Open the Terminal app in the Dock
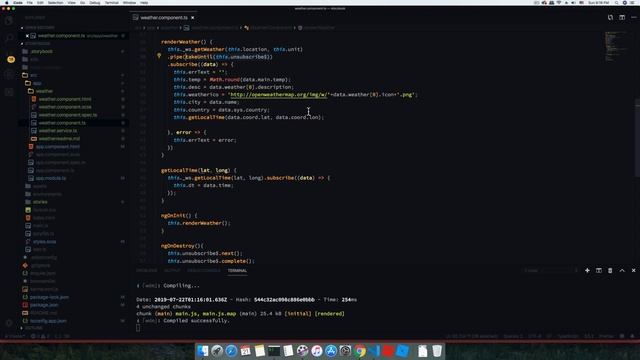640x360 pixels. point(274,351)
